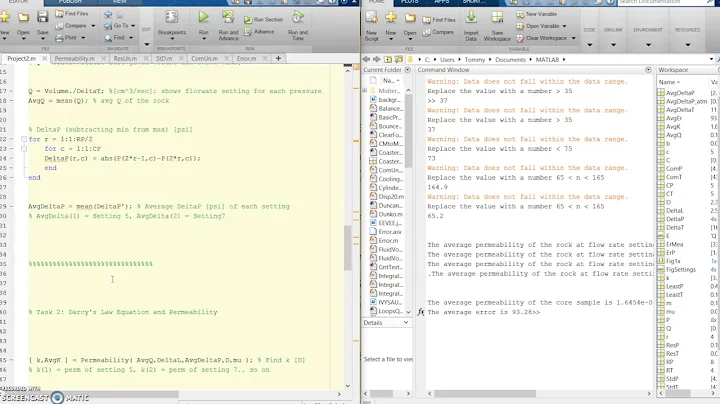Switch to the Error.m editor tab
Image resolution: width=720 pixels, height=404 pixels.
pos(246,58)
